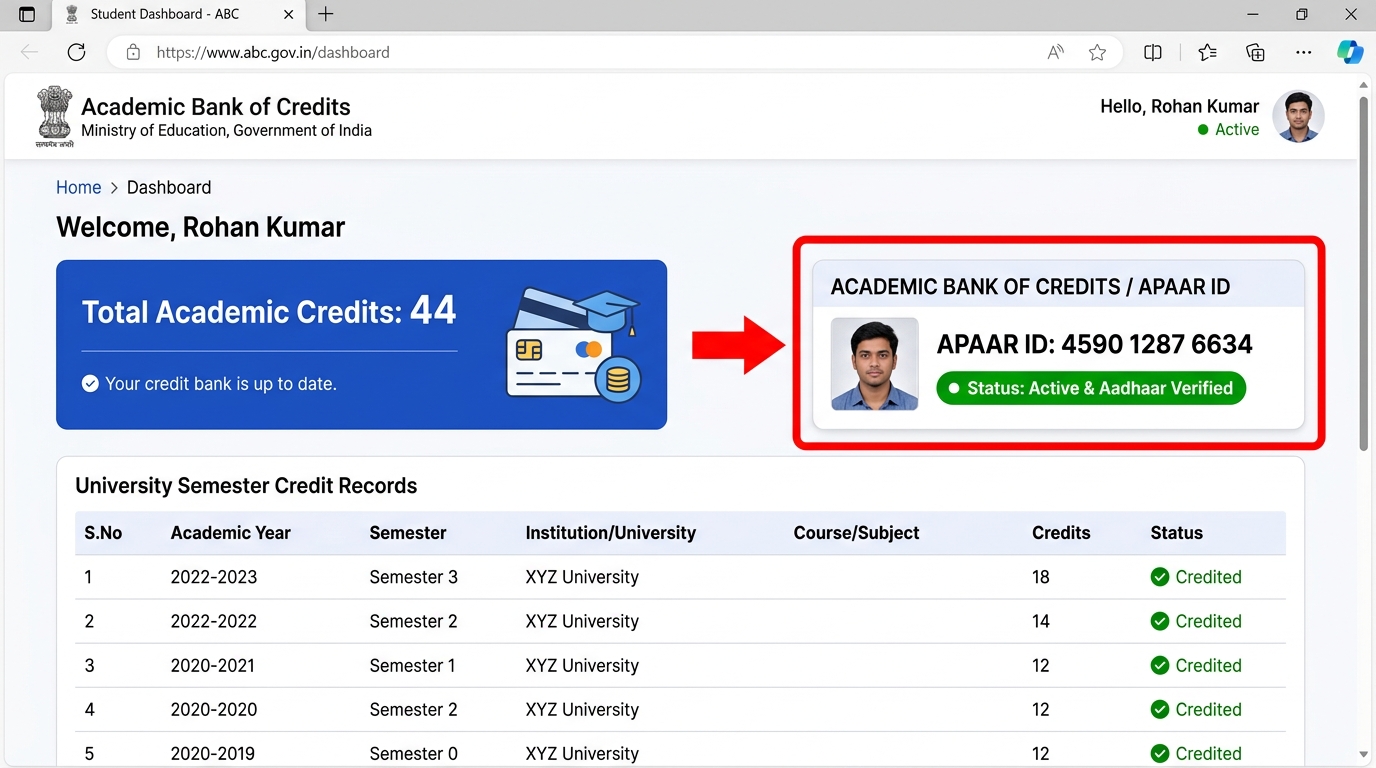Click the scrollbar down arrow
Image resolution: width=1376 pixels, height=768 pixels.
(1363, 755)
